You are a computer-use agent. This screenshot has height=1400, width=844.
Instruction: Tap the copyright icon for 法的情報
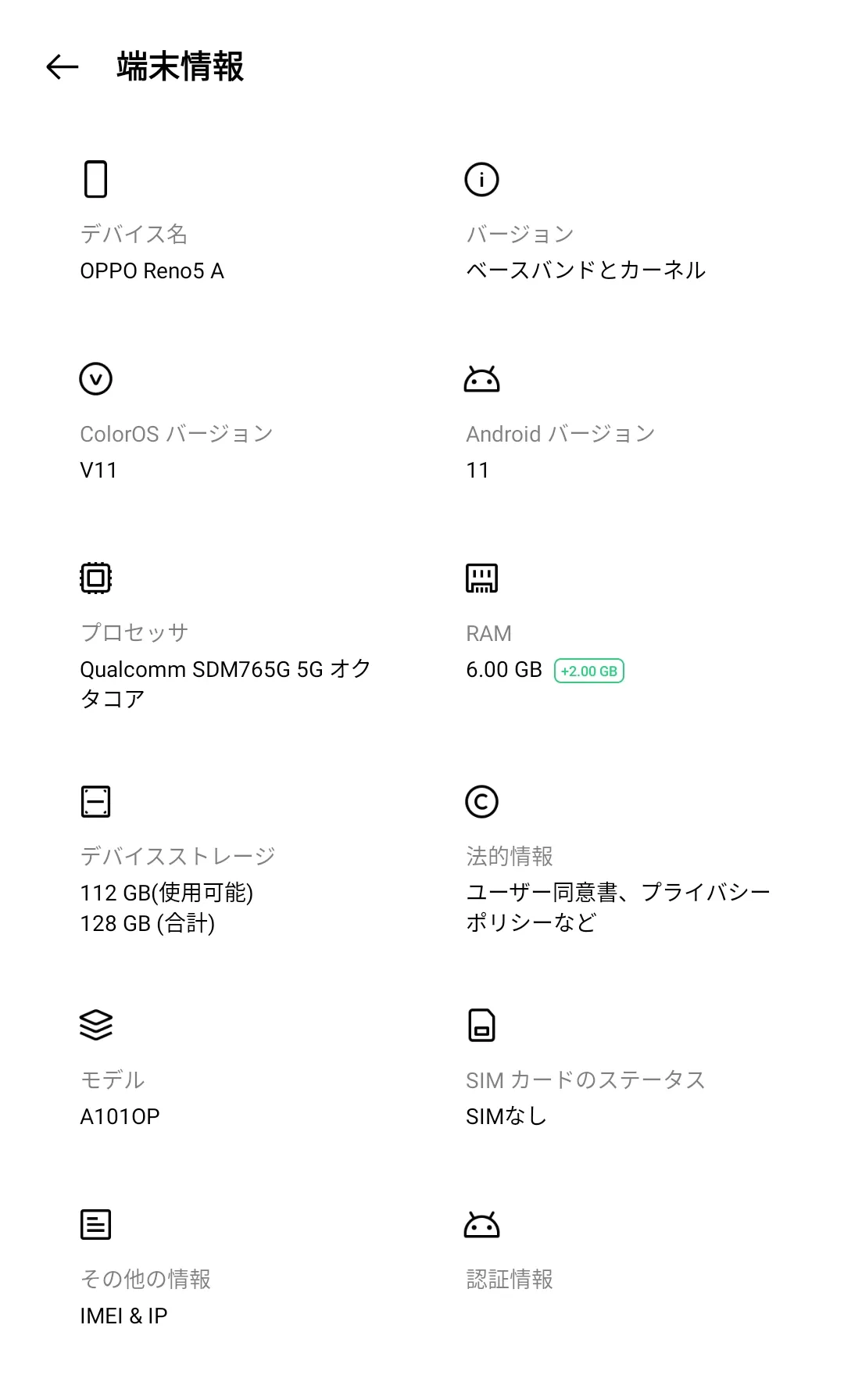[x=481, y=802]
